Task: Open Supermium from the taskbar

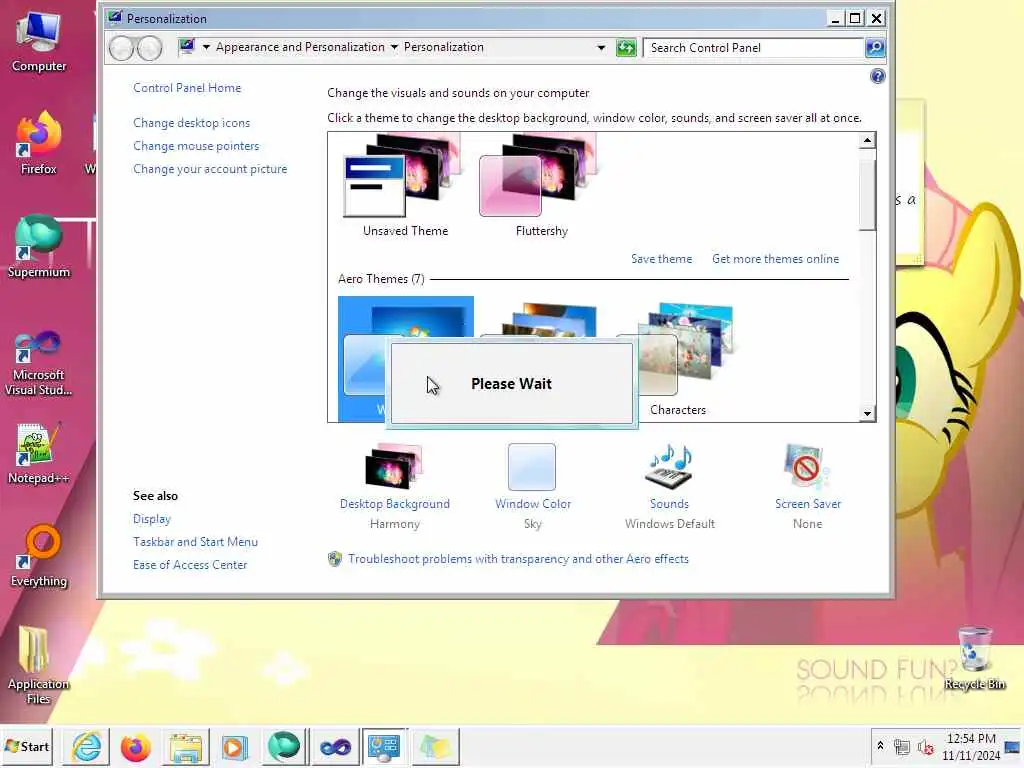Action: pyautogui.click(x=284, y=746)
